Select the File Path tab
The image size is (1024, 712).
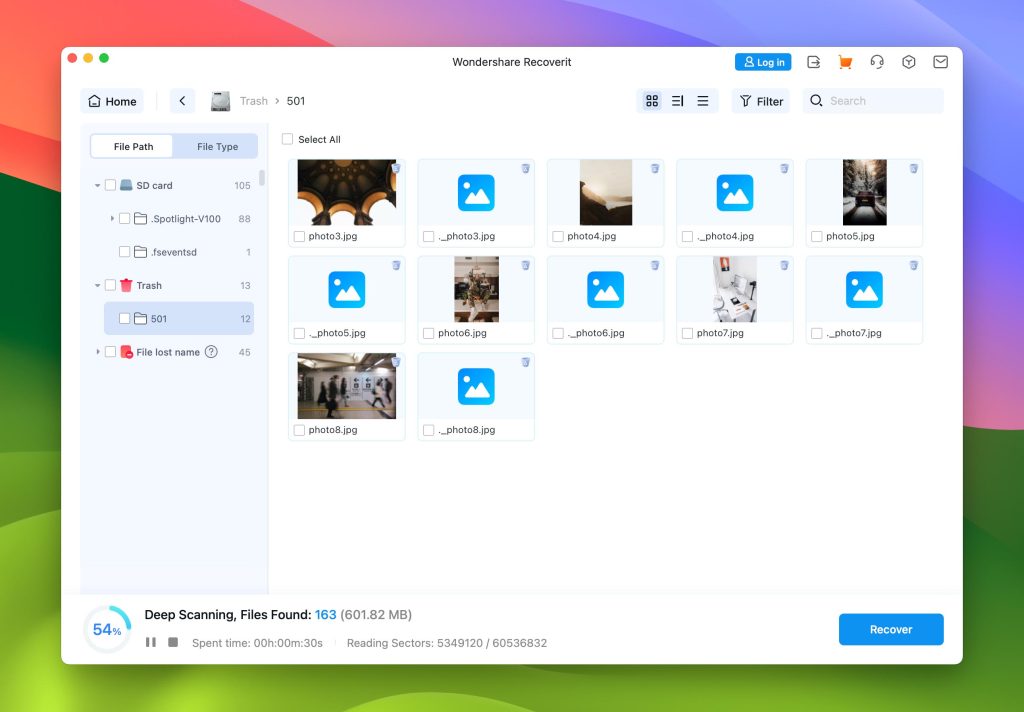pyautogui.click(x=131, y=146)
